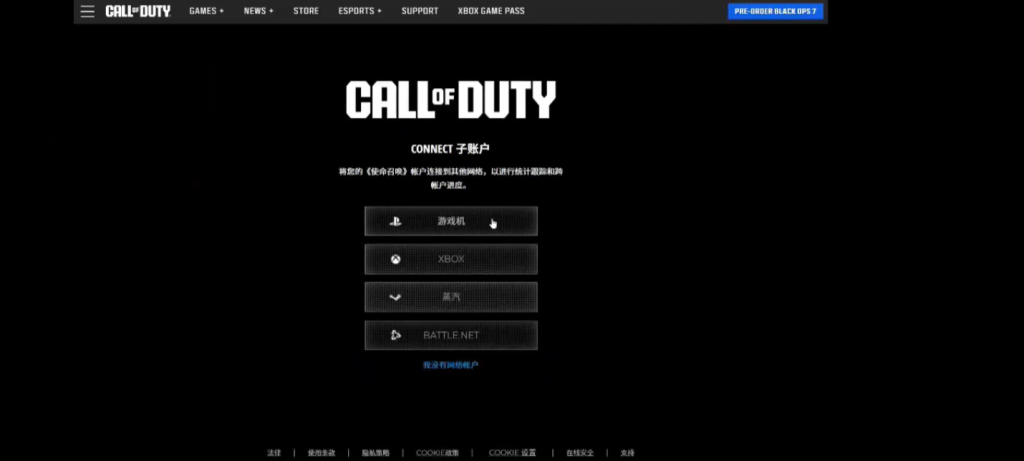
Task: Open the COOKIE 设置 footer link
Action: pyautogui.click(x=512, y=453)
